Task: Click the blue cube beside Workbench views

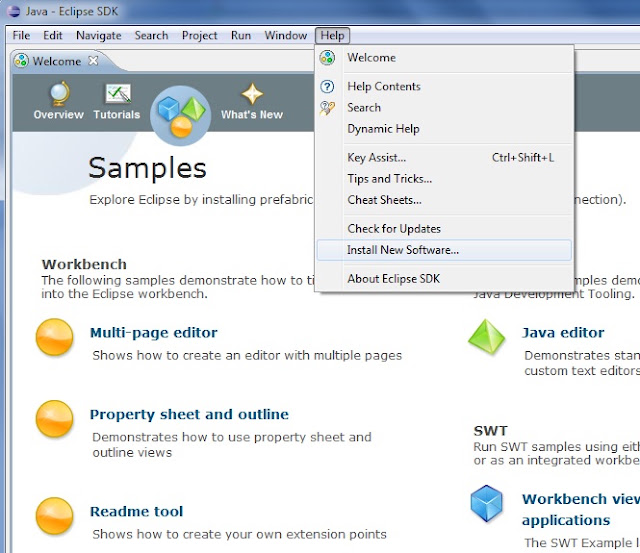Action: click(486, 503)
